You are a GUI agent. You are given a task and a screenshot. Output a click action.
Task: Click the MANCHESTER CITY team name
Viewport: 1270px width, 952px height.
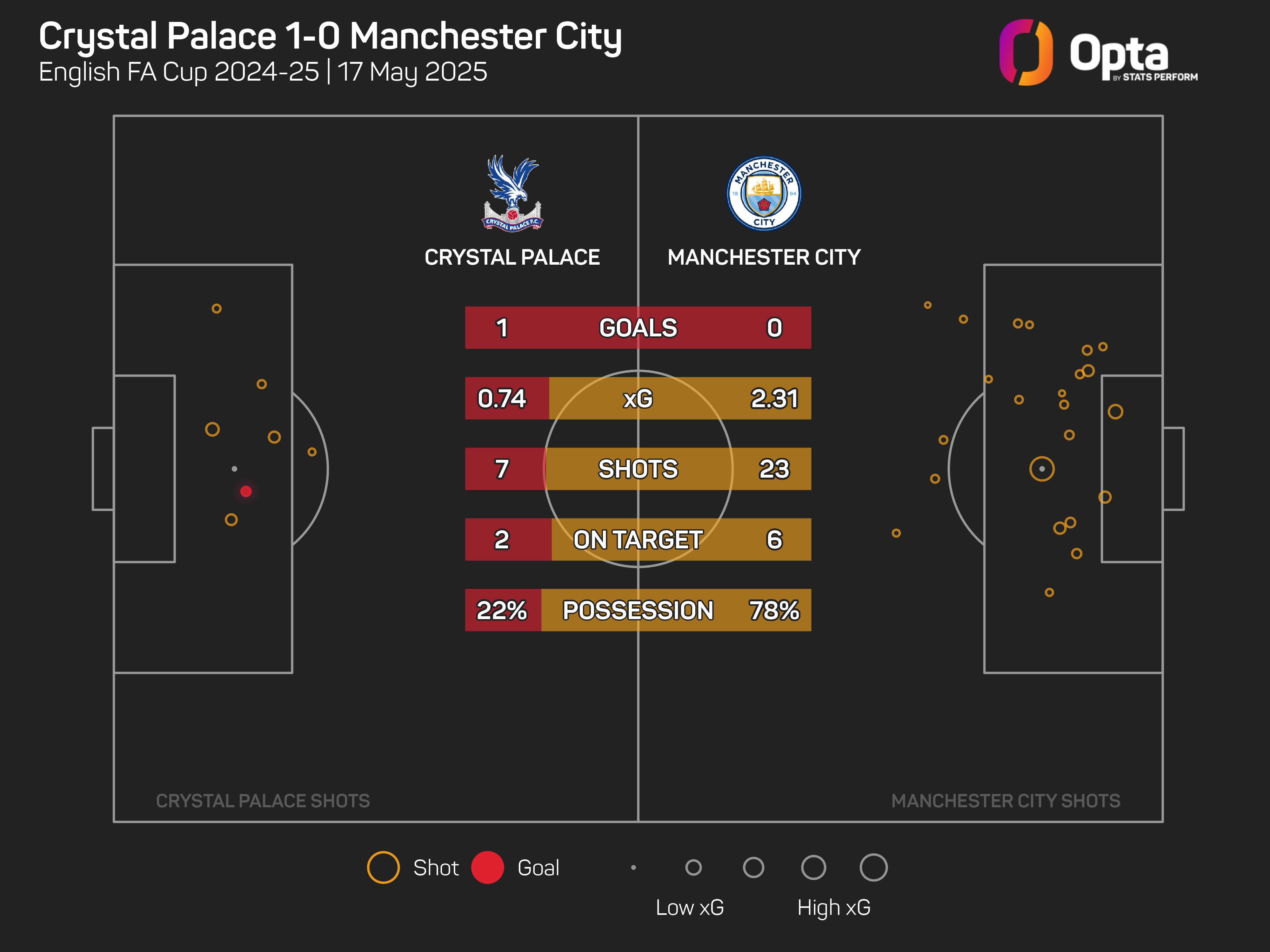click(x=764, y=257)
